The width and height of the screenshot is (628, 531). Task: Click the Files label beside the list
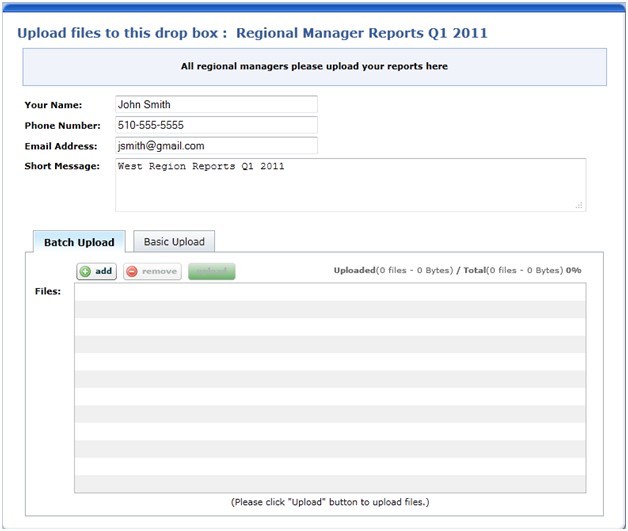(x=48, y=292)
